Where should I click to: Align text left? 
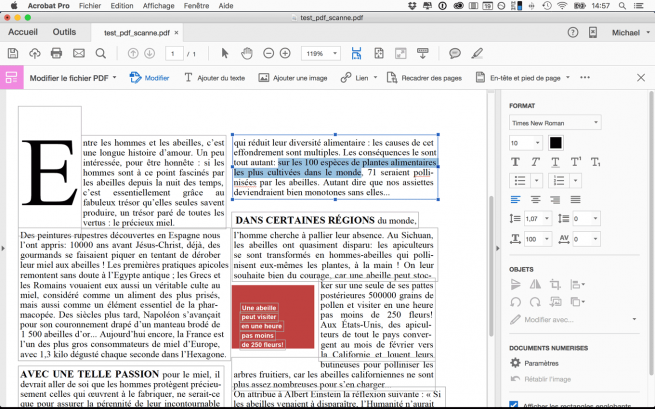click(x=515, y=200)
